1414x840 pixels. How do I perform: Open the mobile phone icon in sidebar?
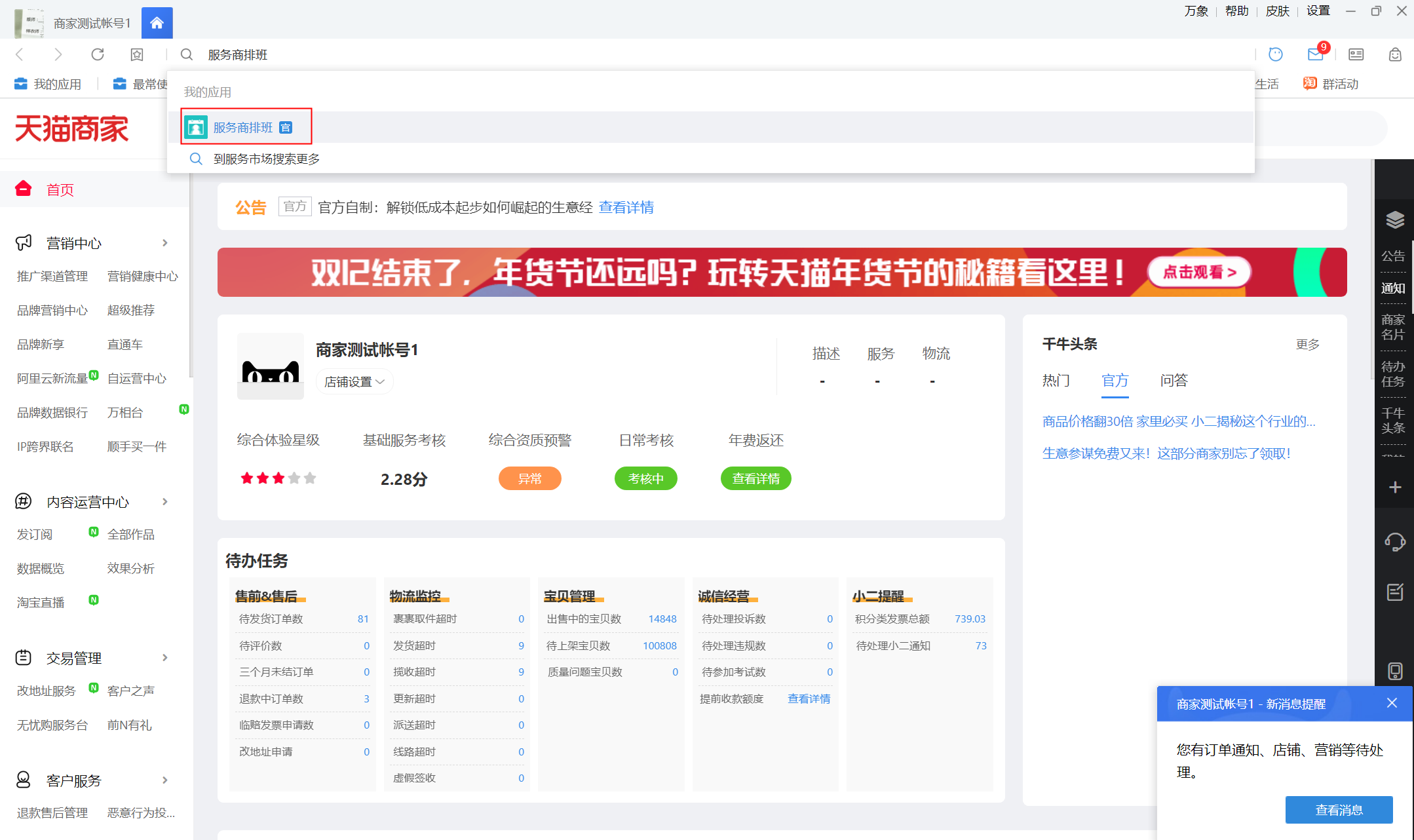[1394, 671]
